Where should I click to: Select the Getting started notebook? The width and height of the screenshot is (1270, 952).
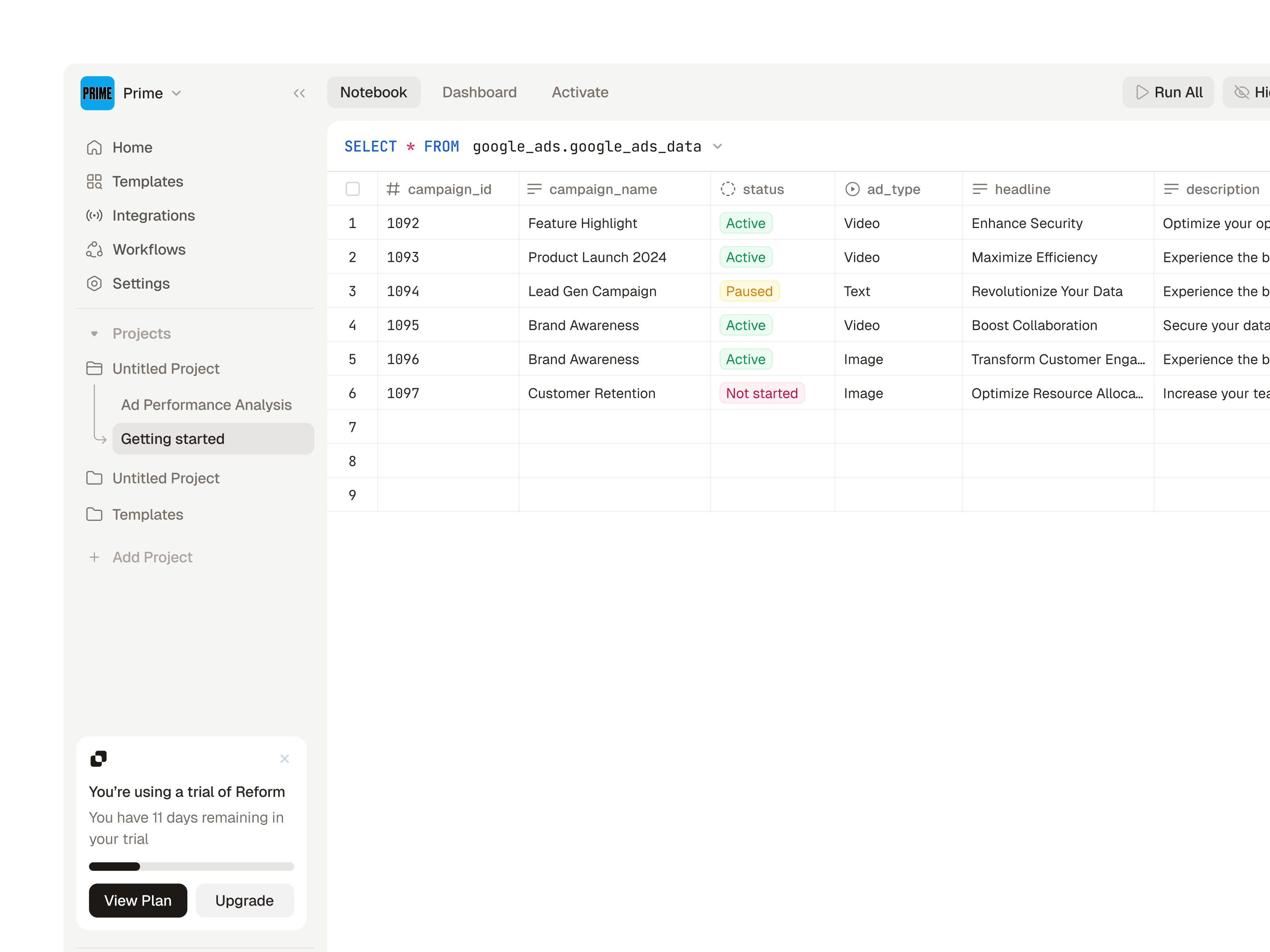173,438
